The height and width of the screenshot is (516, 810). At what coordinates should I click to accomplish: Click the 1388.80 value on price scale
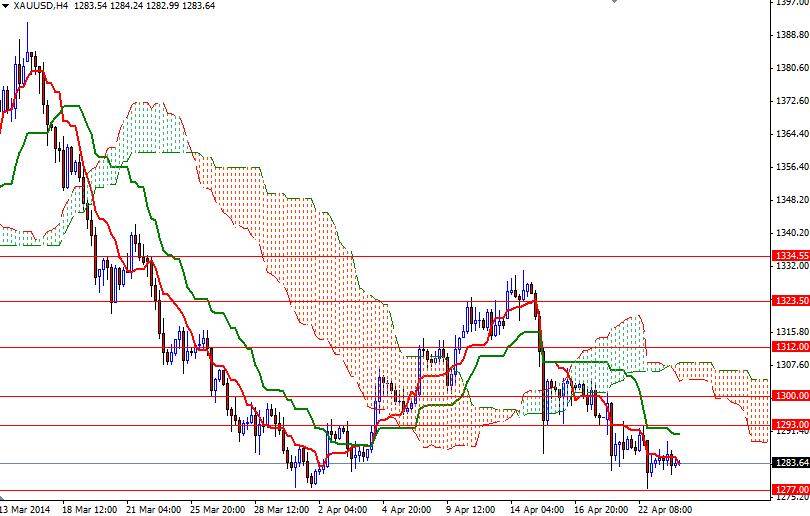(x=792, y=35)
